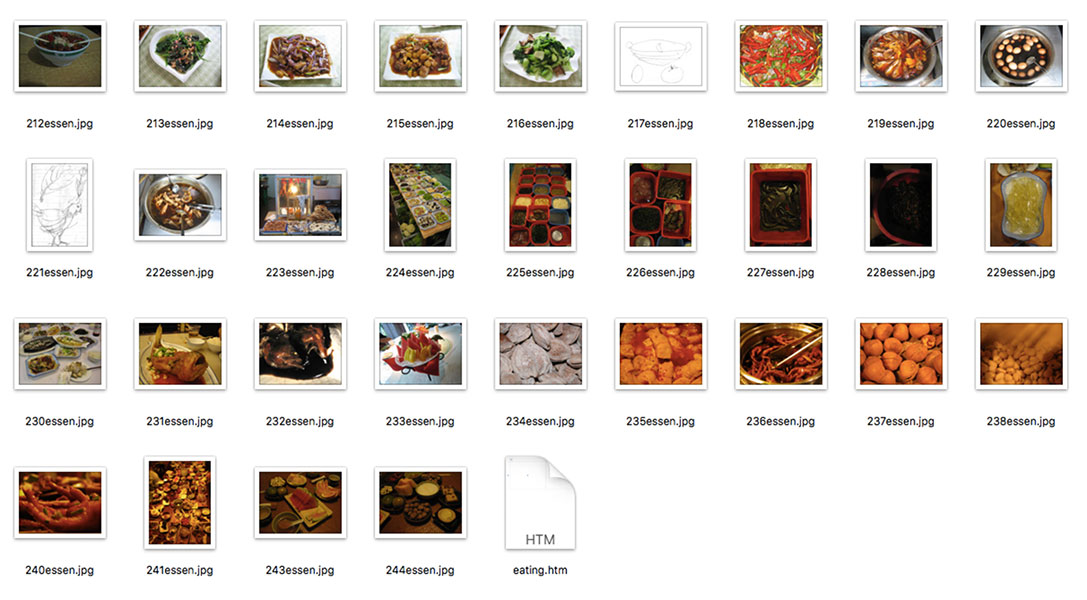Click the 244essen.jpg thumbnail
The width and height of the screenshot is (1087, 600).
click(x=420, y=502)
